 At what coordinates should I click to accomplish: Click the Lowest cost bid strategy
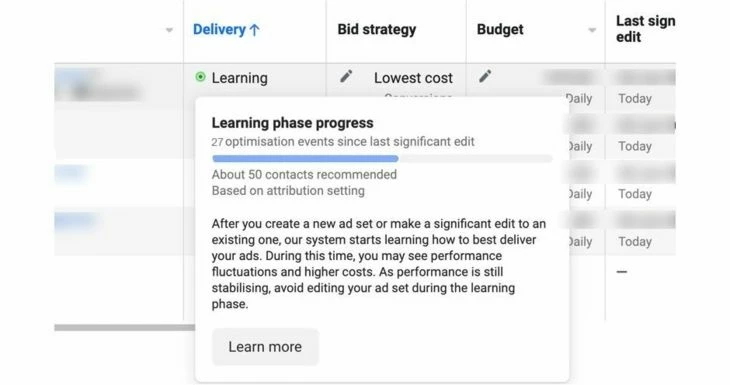click(413, 78)
